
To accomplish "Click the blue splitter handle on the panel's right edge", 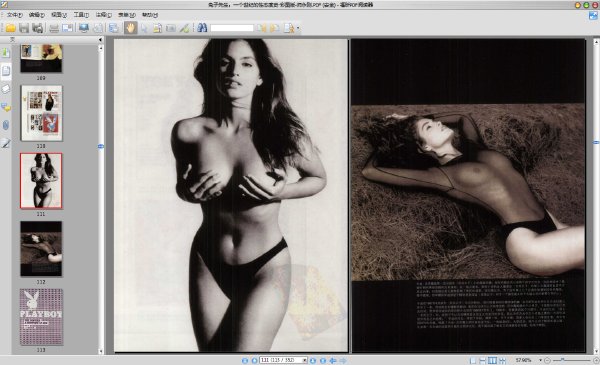I will (101, 146).
